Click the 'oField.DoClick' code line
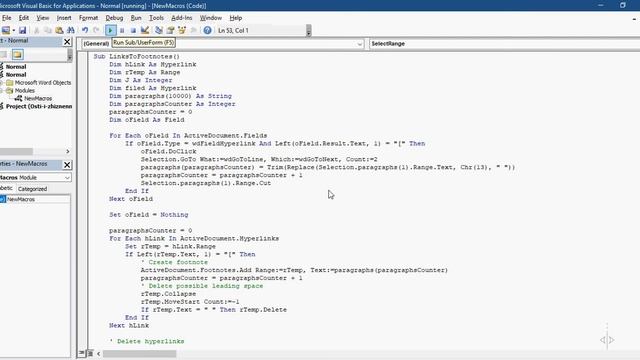This screenshot has height=360, width=640. tap(169, 151)
